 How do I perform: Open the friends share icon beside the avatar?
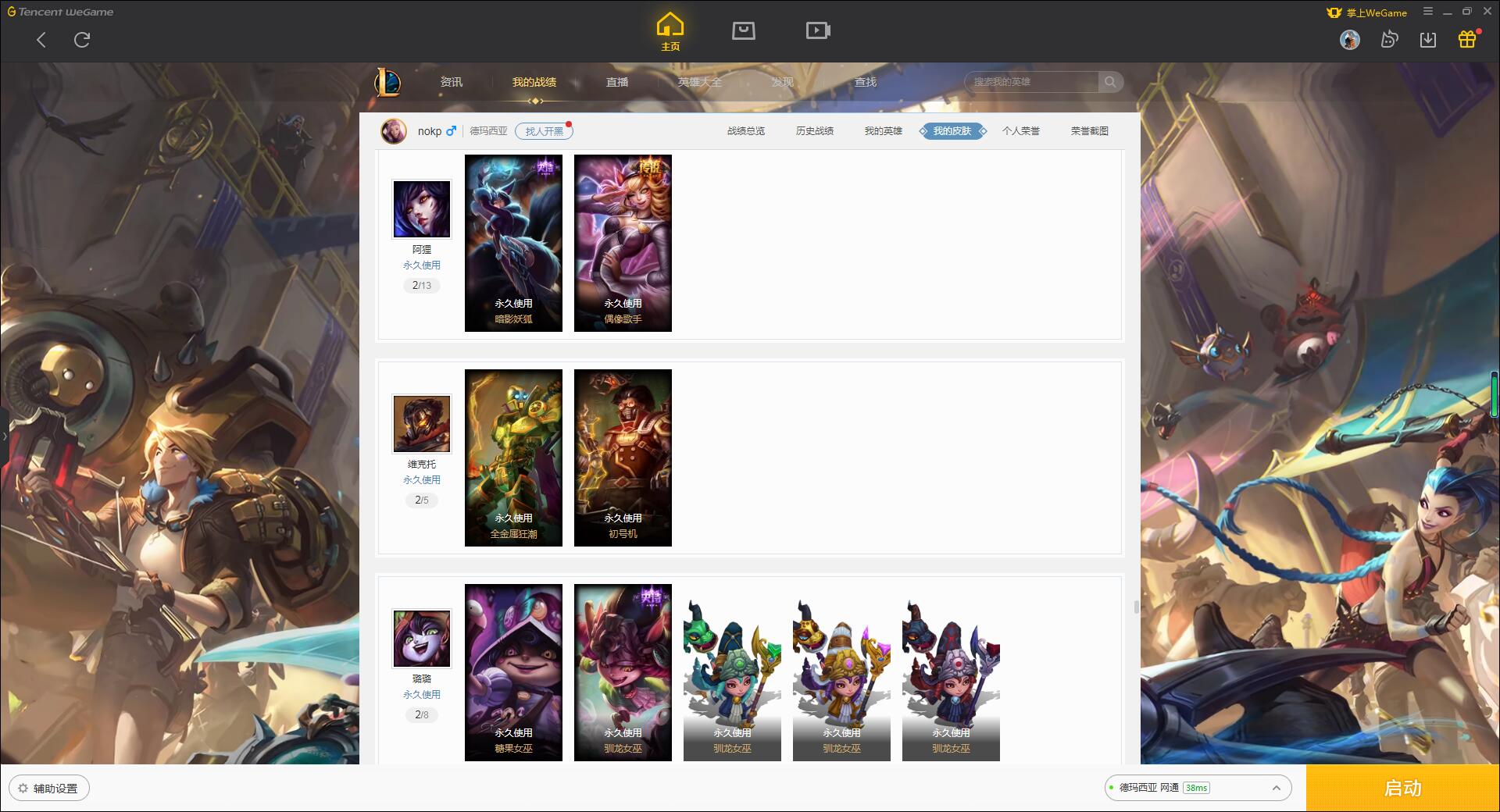1389,39
